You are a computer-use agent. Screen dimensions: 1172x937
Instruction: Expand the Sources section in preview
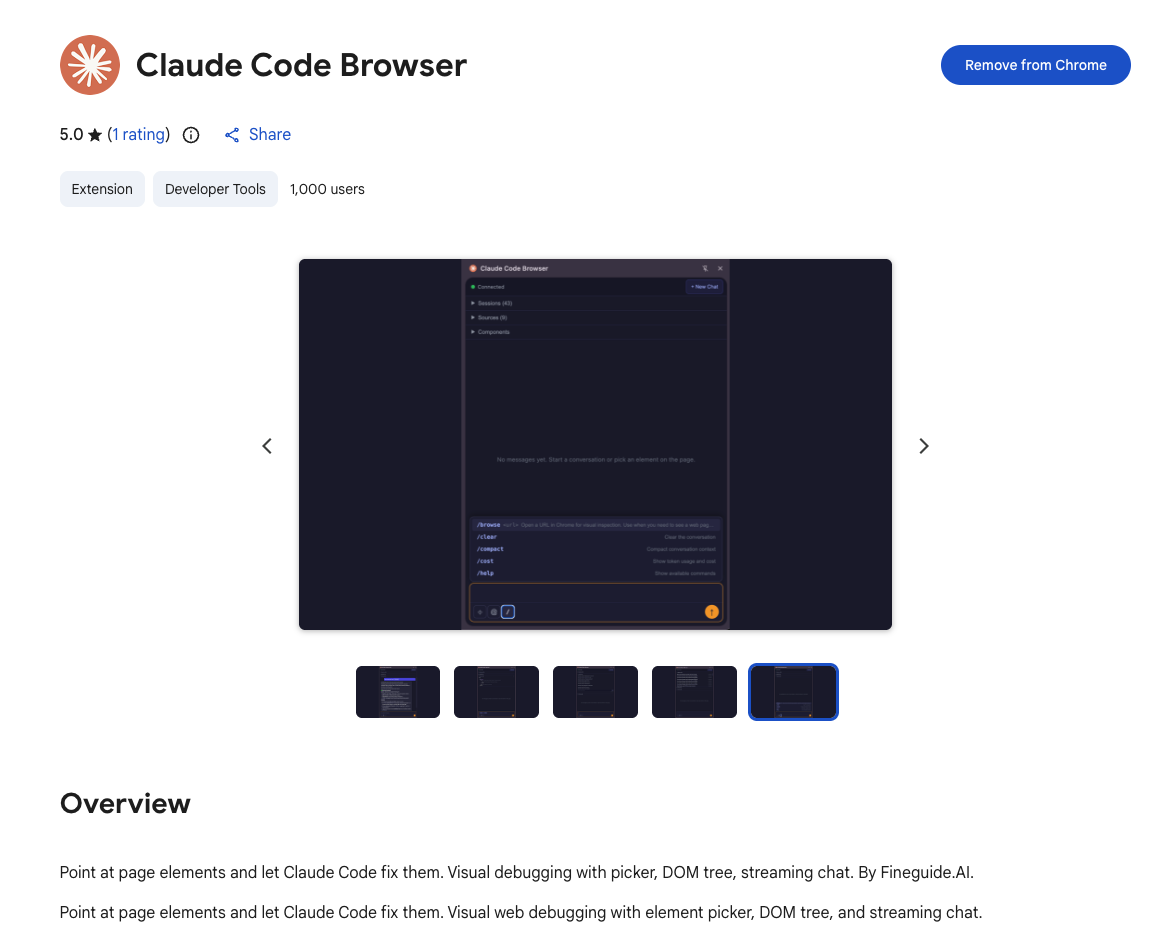[x=595, y=318]
